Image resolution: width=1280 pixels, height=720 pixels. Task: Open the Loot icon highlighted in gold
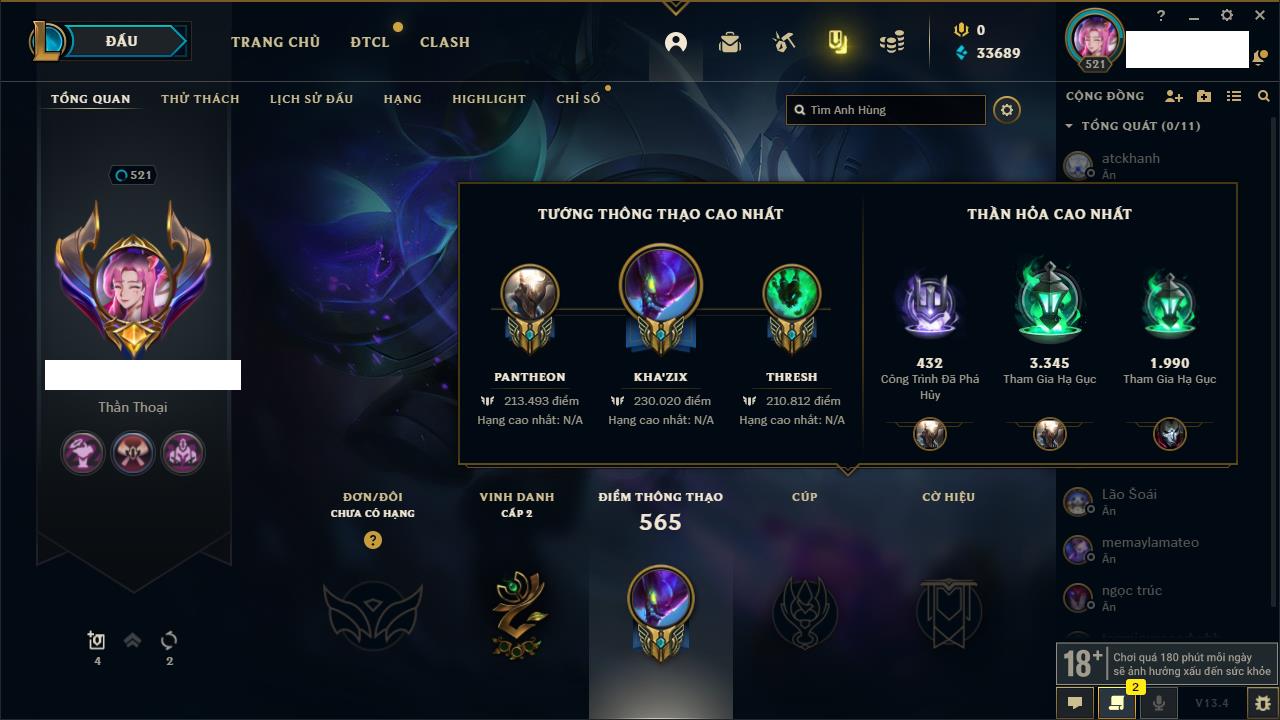tap(838, 42)
